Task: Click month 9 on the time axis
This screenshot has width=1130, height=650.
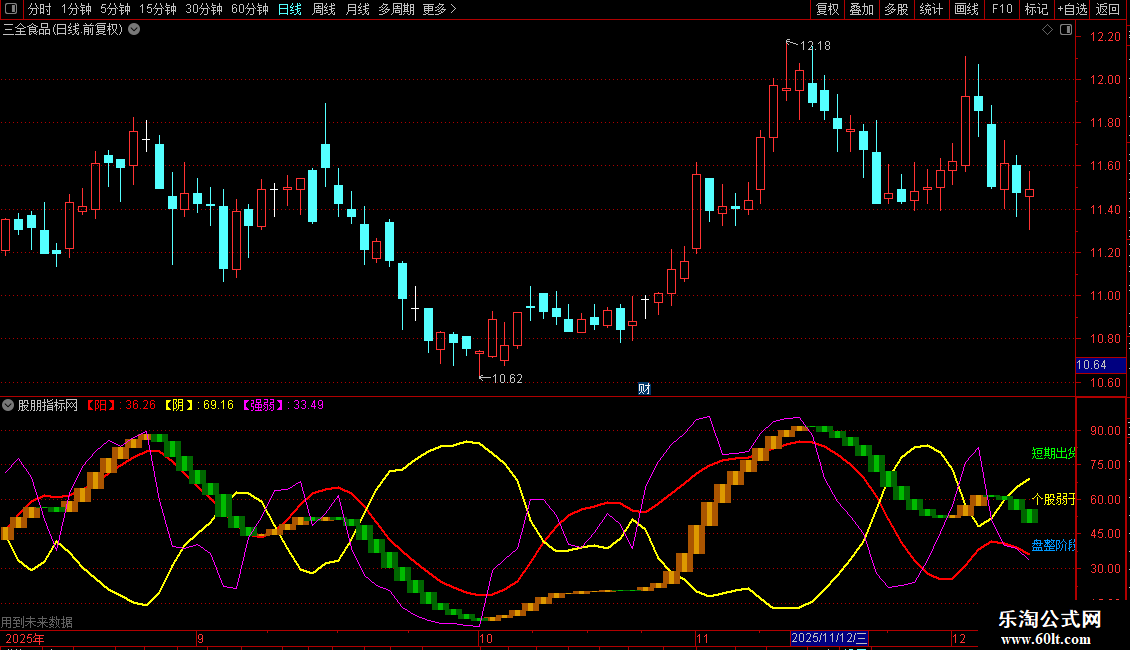Action: point(200,638)
